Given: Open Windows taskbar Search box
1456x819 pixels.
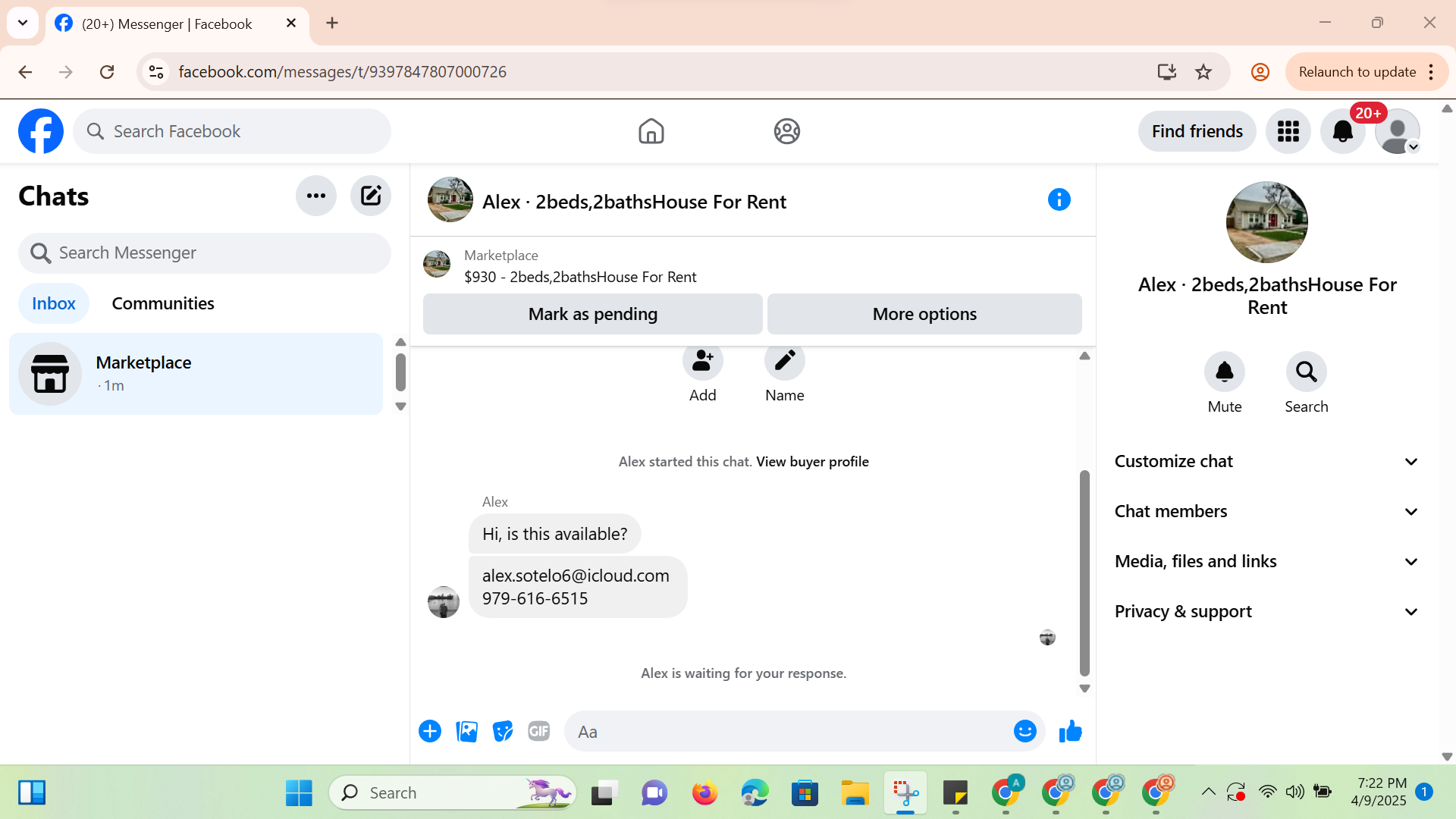Looking at the screenshot, I should tap(453, 793).
